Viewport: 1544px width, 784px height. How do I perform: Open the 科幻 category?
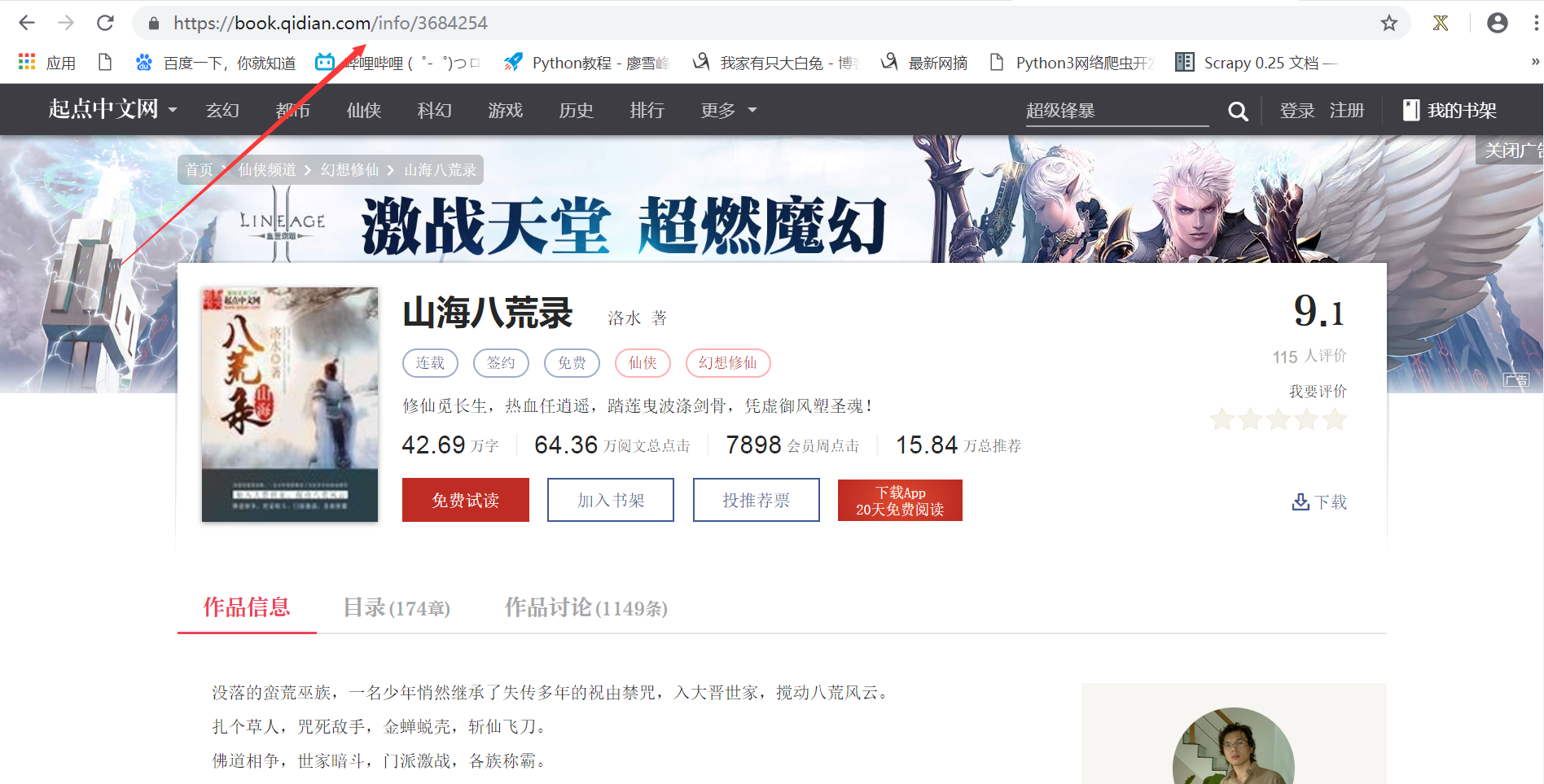click(x=435, y=110)
